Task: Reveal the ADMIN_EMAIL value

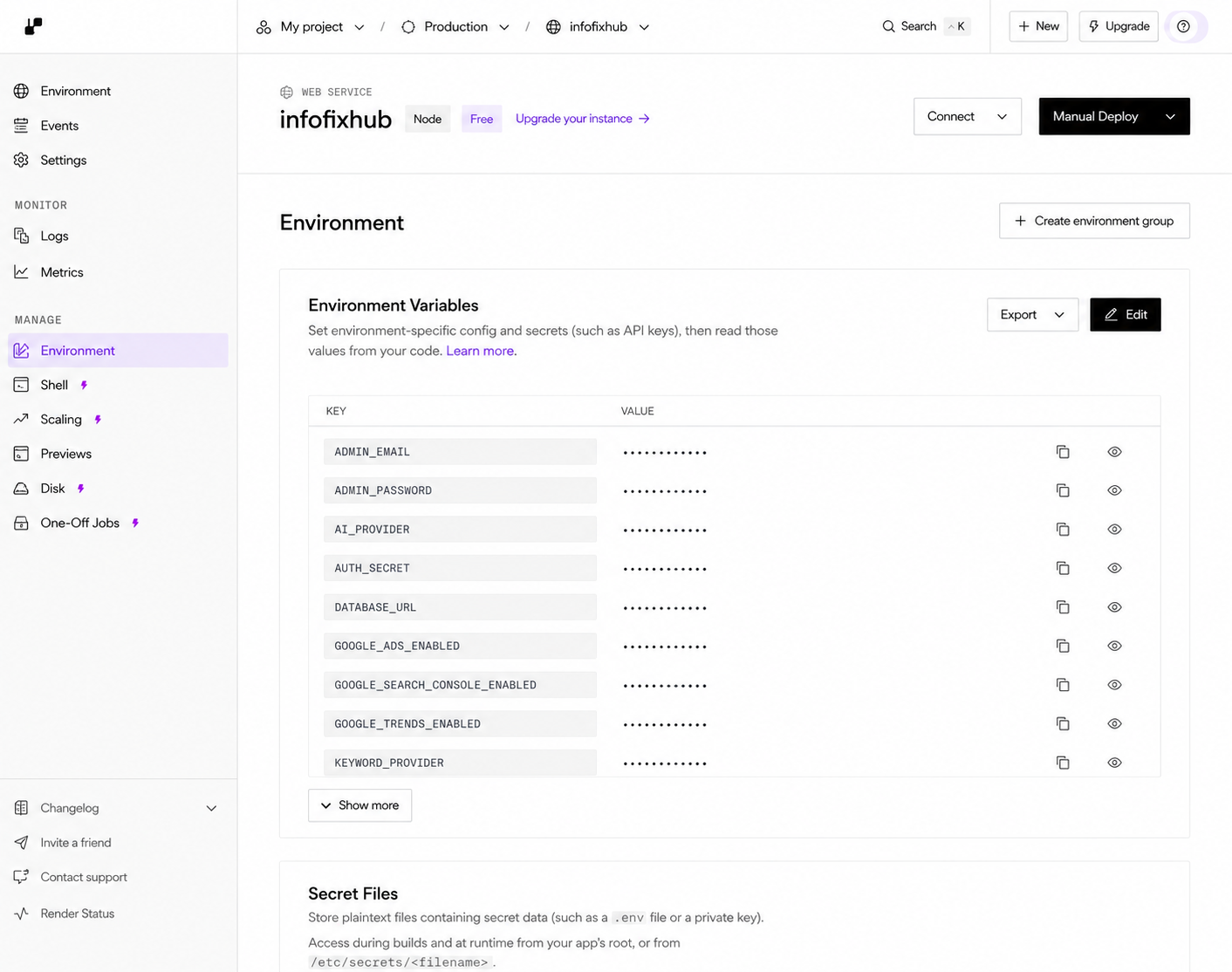Action: point(1114,452)
